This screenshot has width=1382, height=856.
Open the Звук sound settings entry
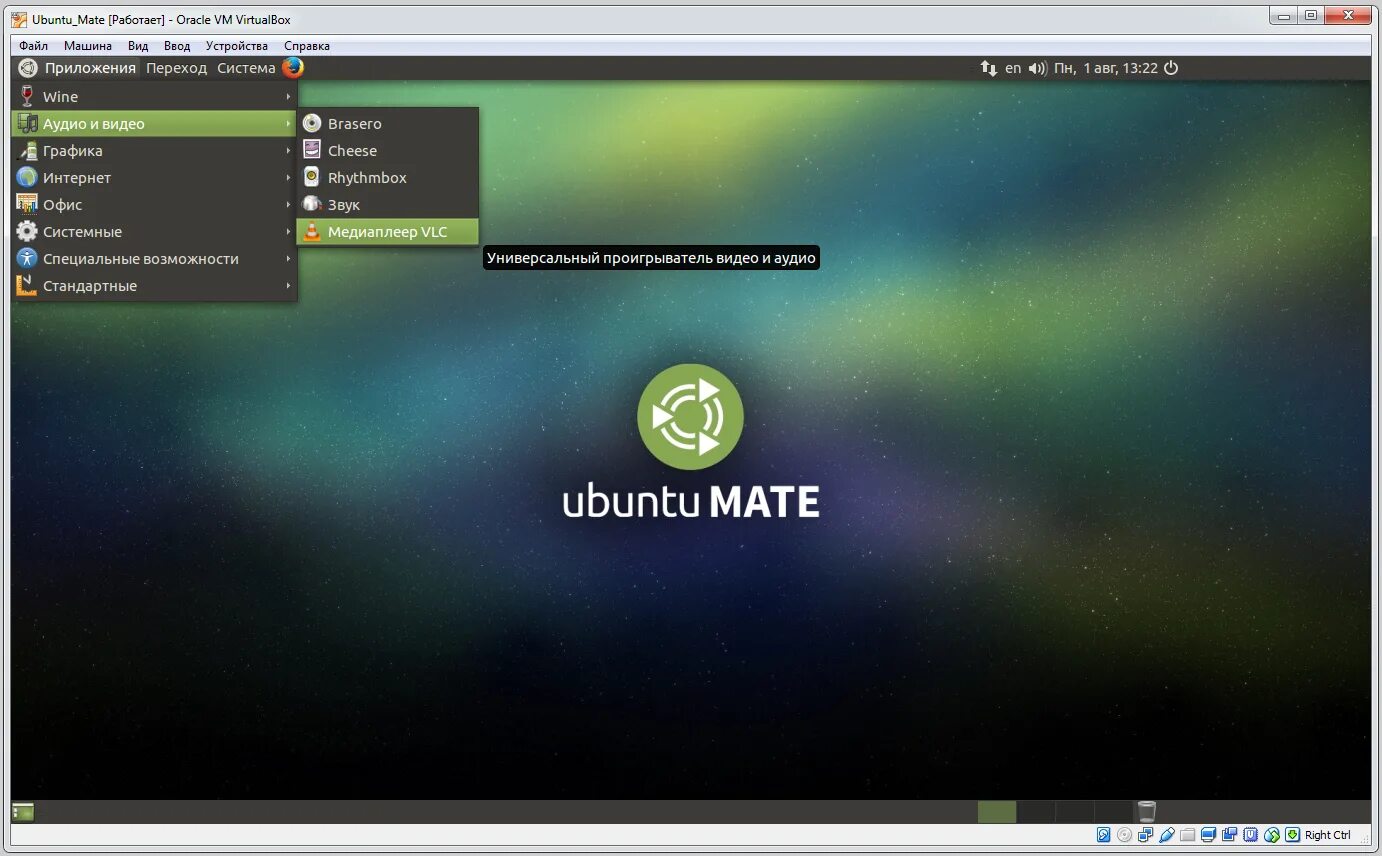(388, 205)
